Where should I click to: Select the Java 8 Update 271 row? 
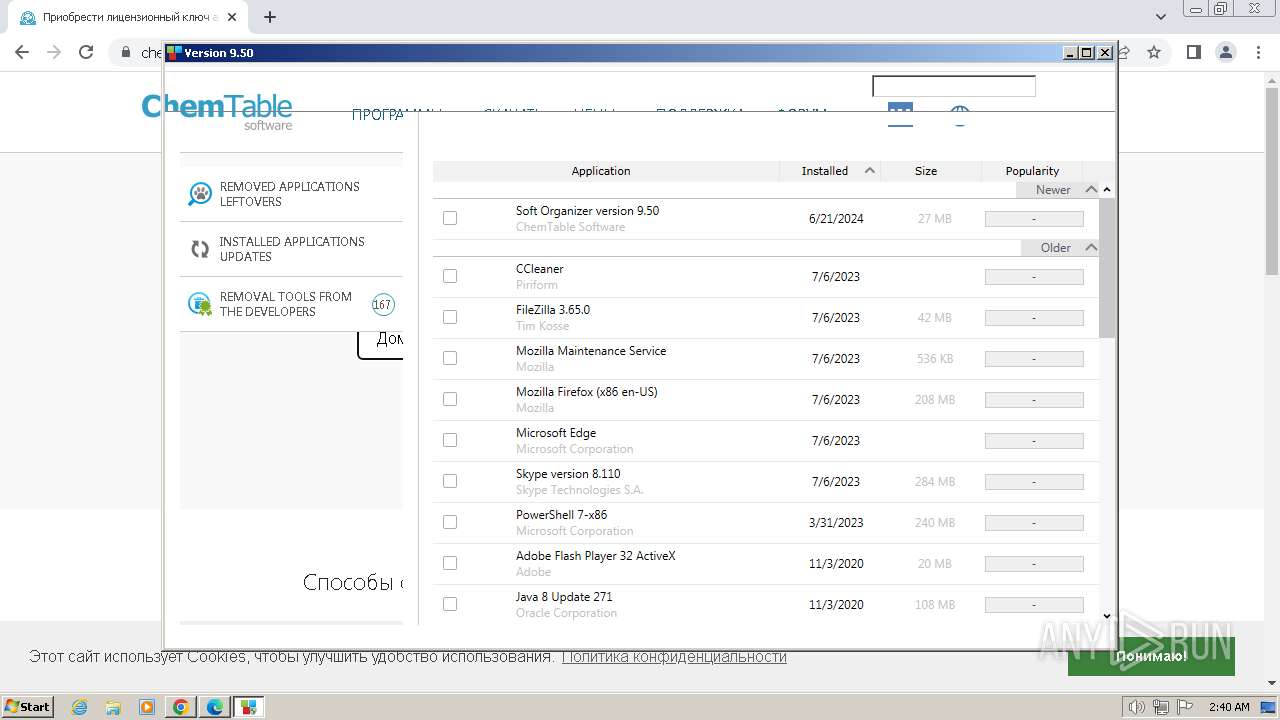click(x=766, y=604)
